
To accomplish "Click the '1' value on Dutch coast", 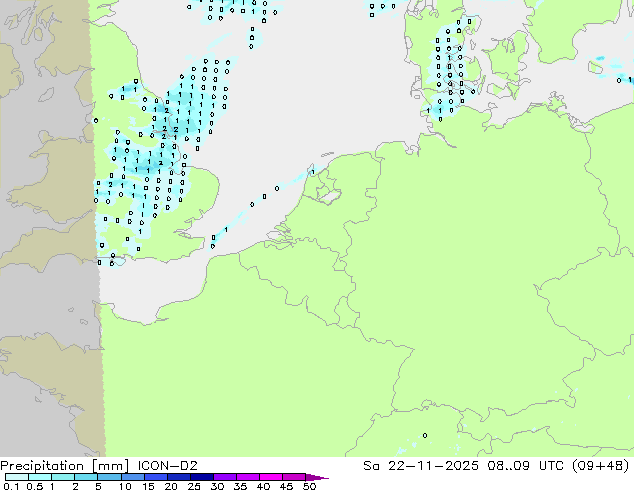I will point(313,172).
